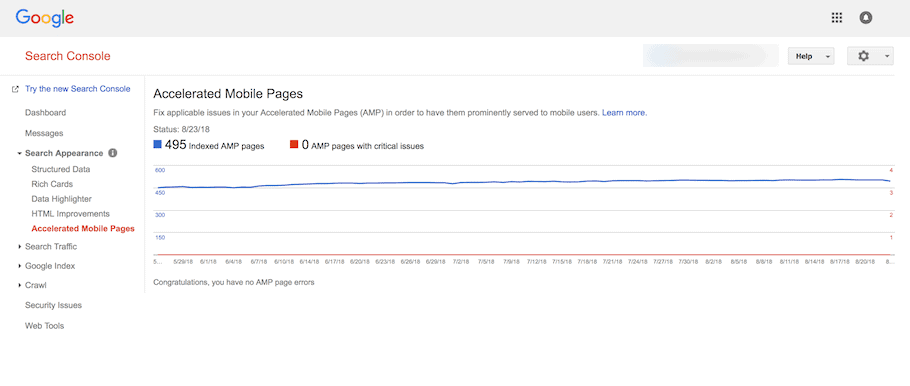Click the Google logo

45,18
